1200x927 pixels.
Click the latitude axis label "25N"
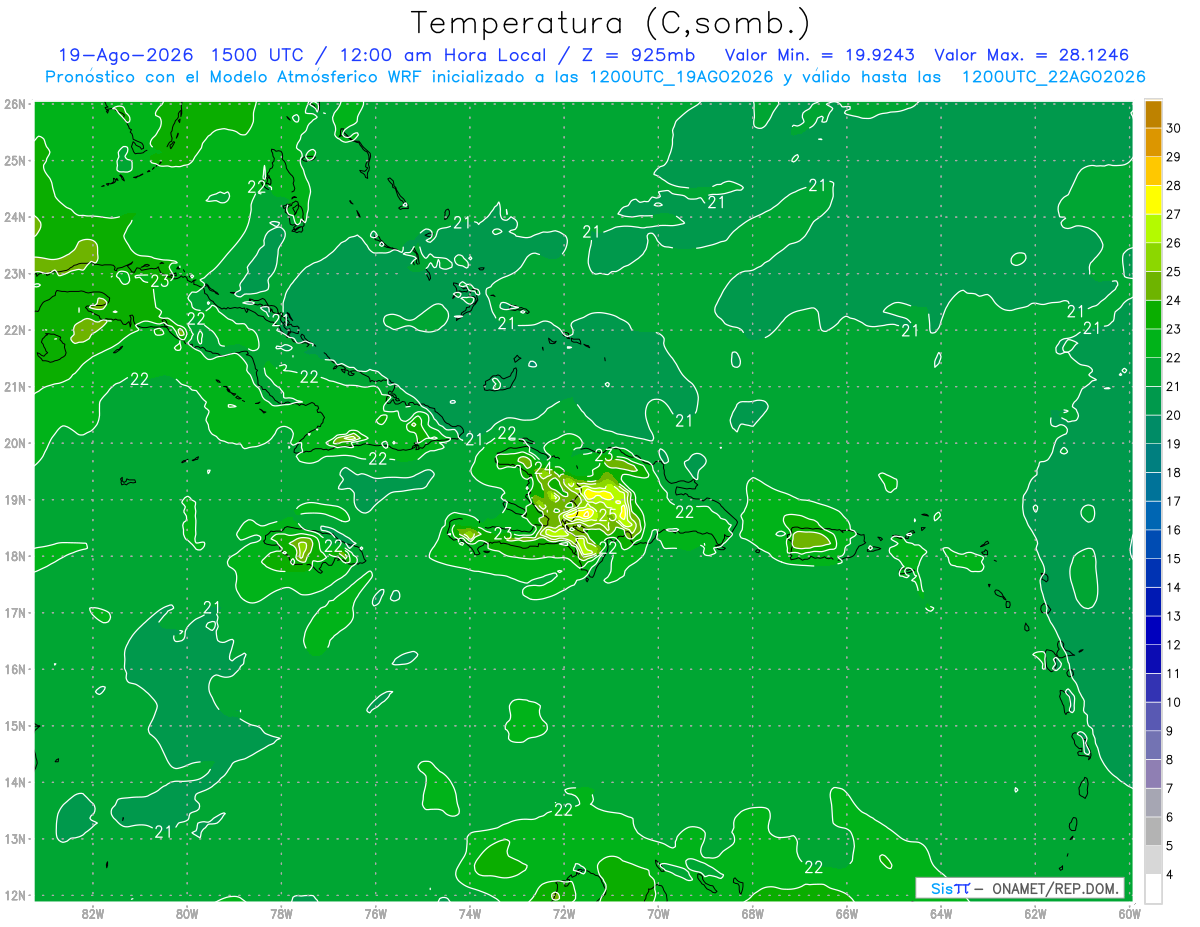(x=14, y=160)
